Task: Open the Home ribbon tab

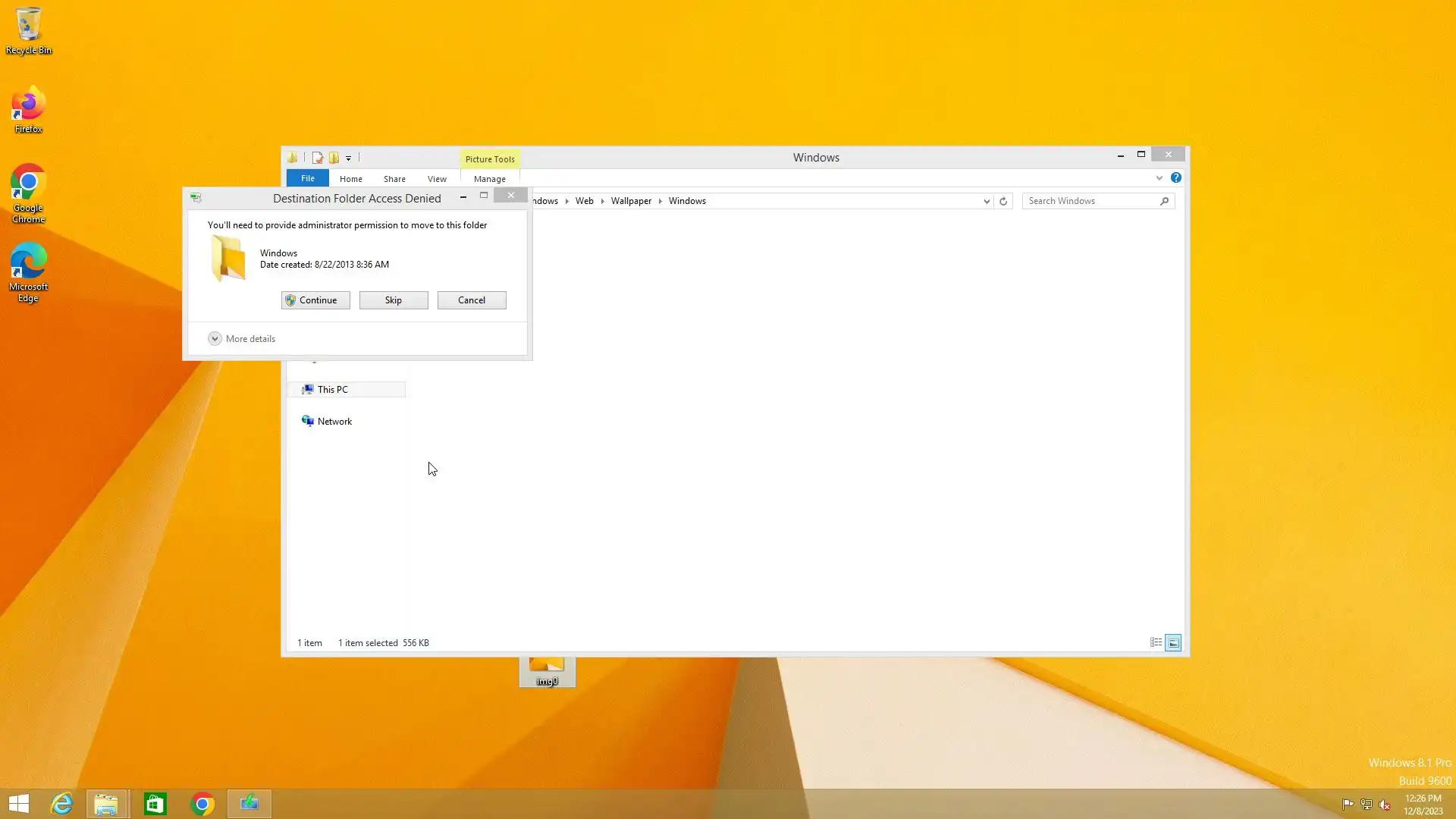Action: point(350,179)
